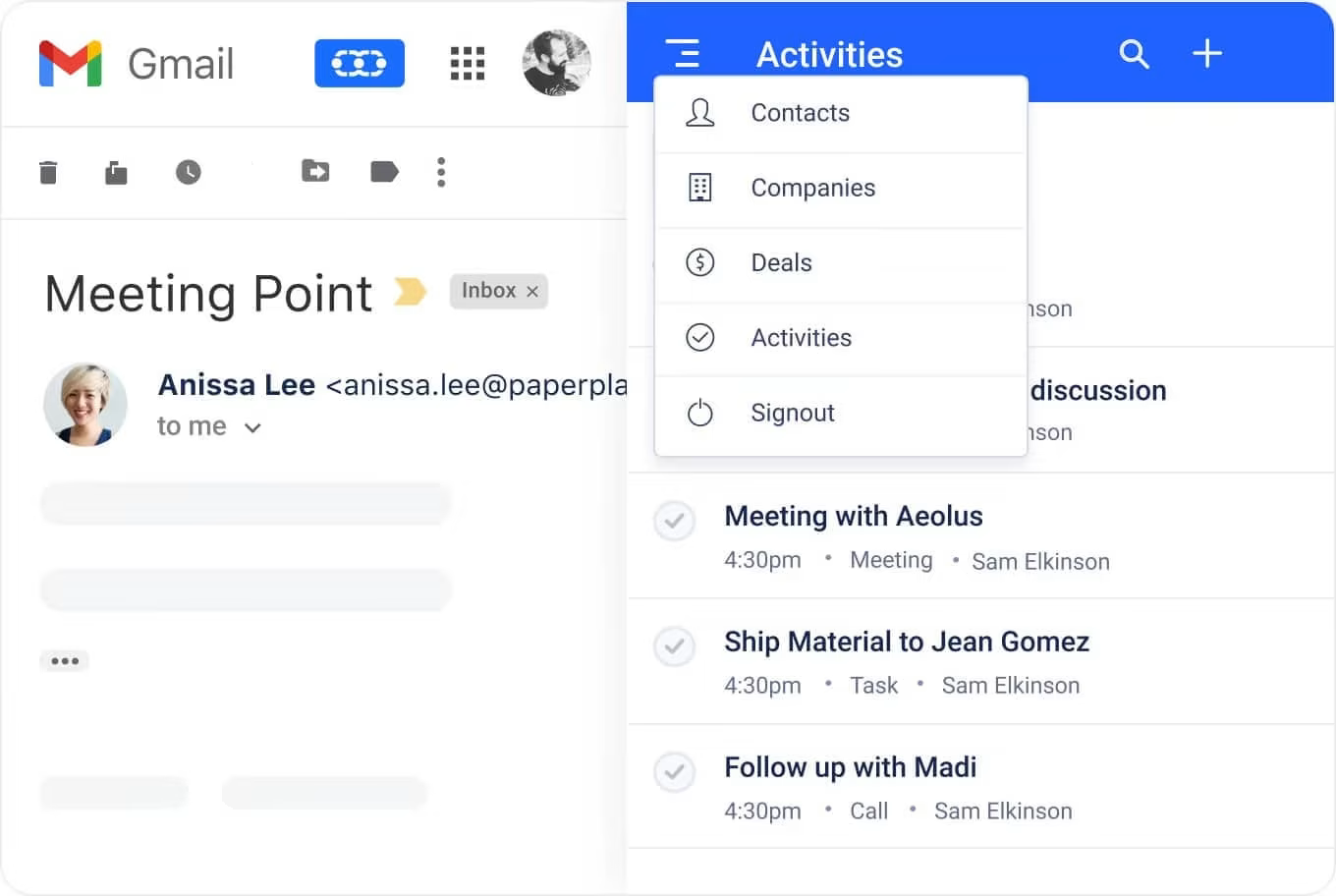This screenshot has width=1336, height=896.
Task: Select Activities from the dropdown menu
Action: click(x=841, y=338)
